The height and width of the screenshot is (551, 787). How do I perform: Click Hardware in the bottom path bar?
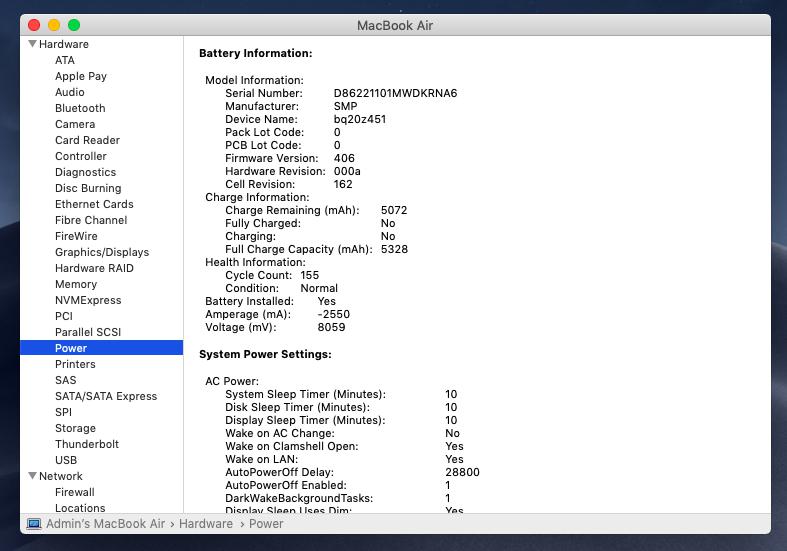206,524
